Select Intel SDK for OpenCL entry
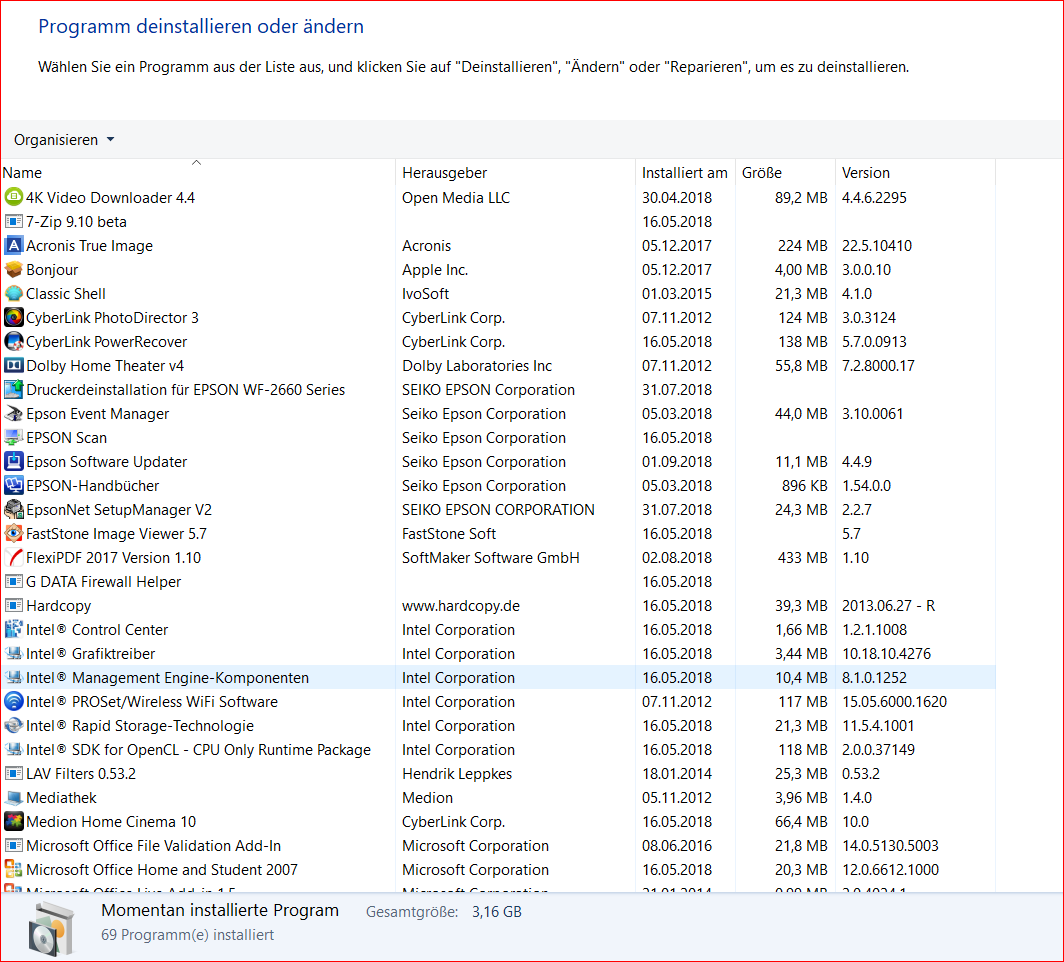1064x962 pixels. coord(498,750)
